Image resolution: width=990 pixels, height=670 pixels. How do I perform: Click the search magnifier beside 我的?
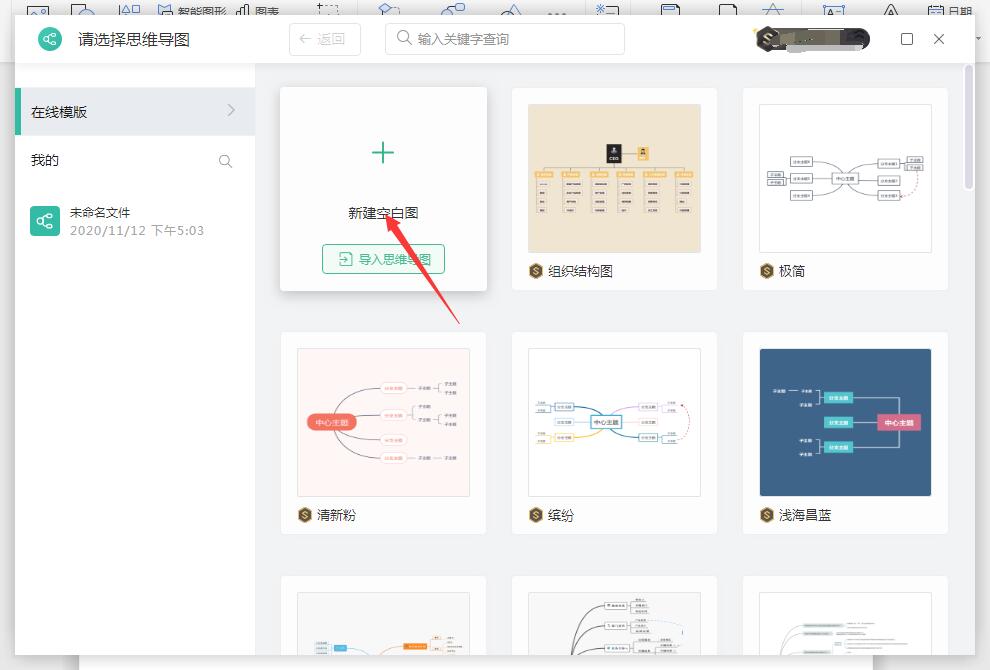[x=225, y=160]
